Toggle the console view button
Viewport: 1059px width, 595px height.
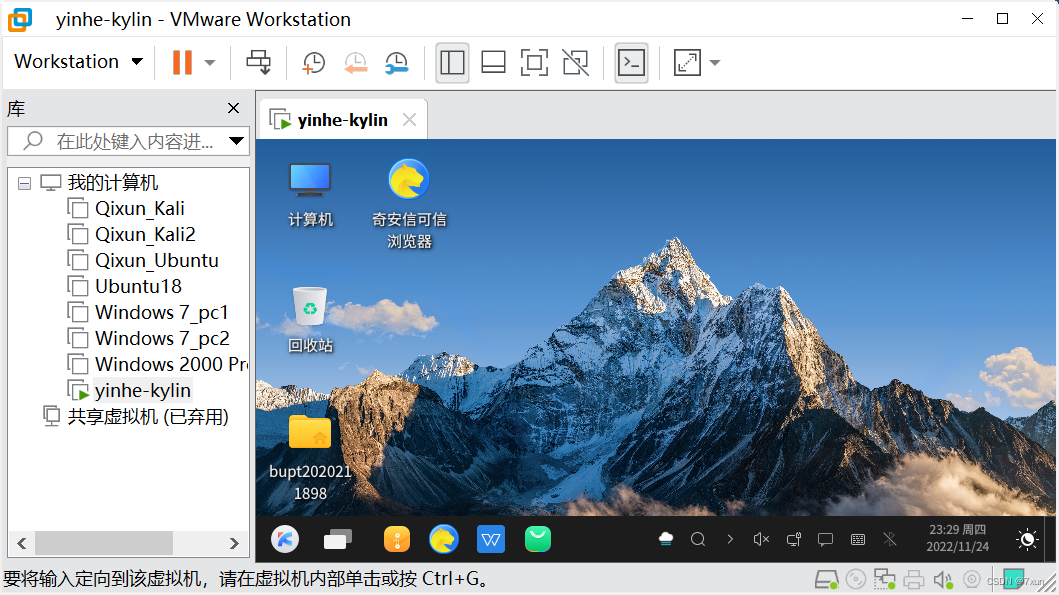631,62
